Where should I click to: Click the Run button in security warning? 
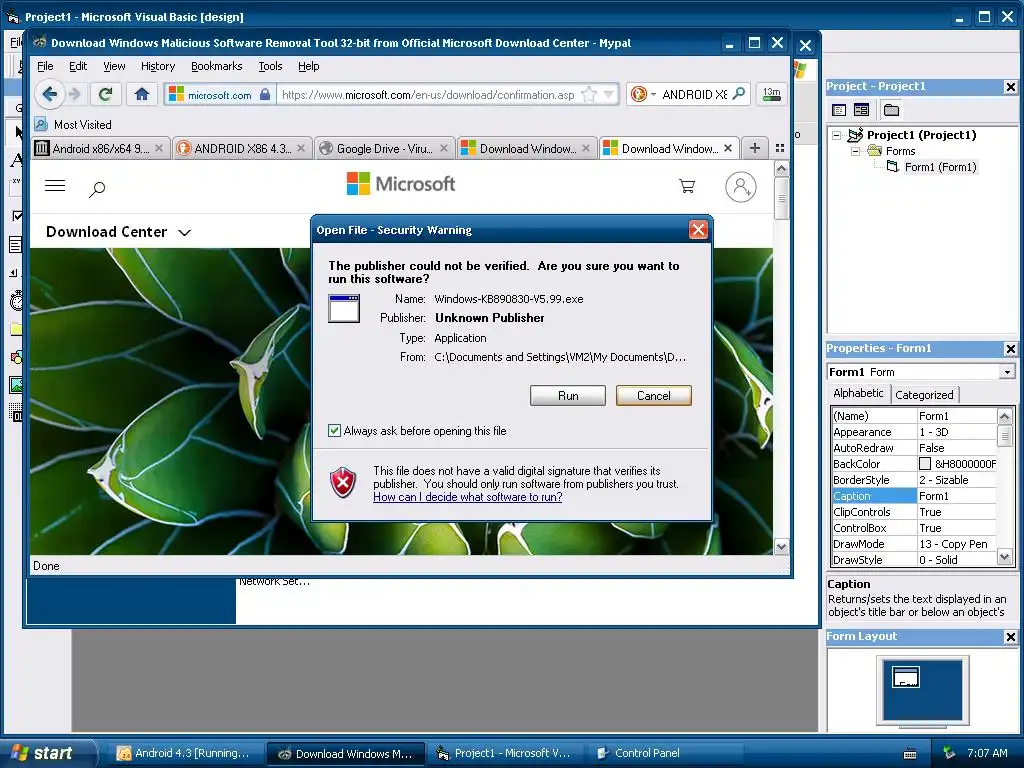[x=568, y=396]
